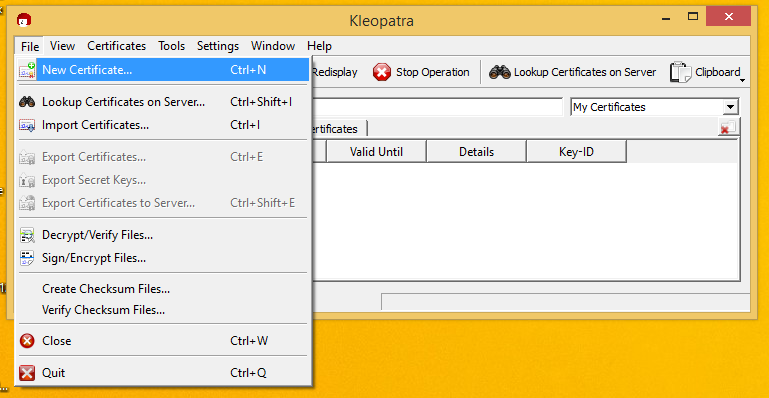Click the toolbar binoculars Lookup icon
Screen dimensions: 769x398
pyautogui.click(x=500, y=73)
